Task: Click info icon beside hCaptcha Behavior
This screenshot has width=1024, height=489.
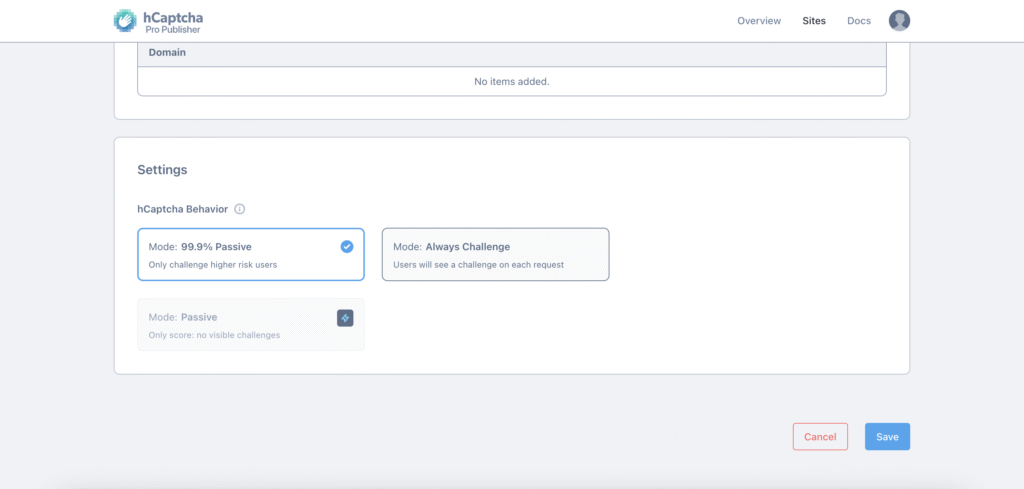Action: click(240, 209)
